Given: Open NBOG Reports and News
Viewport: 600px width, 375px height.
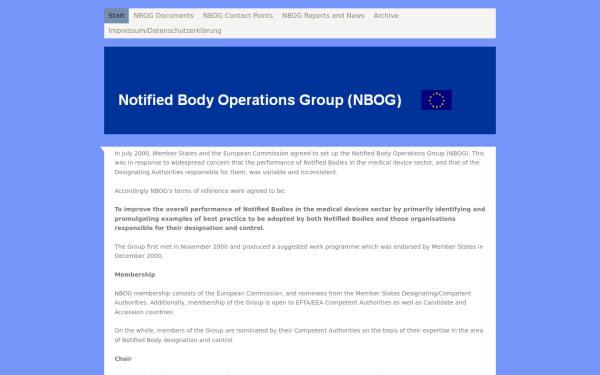Looking at the screenshot, I should [323, 16].
